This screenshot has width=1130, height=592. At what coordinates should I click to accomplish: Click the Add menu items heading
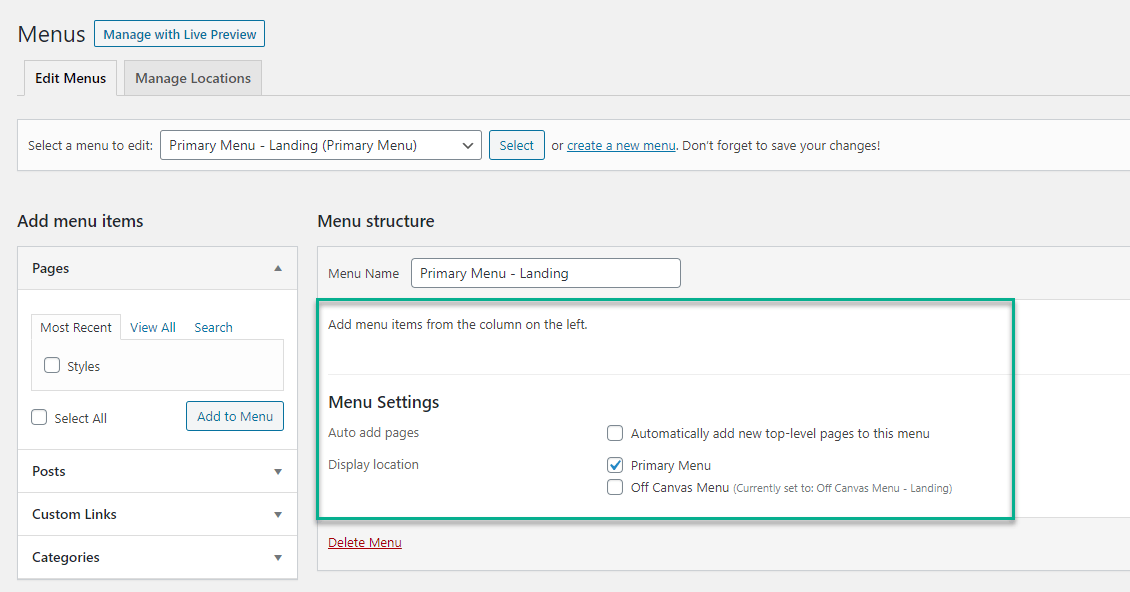[x=80, y=221]
